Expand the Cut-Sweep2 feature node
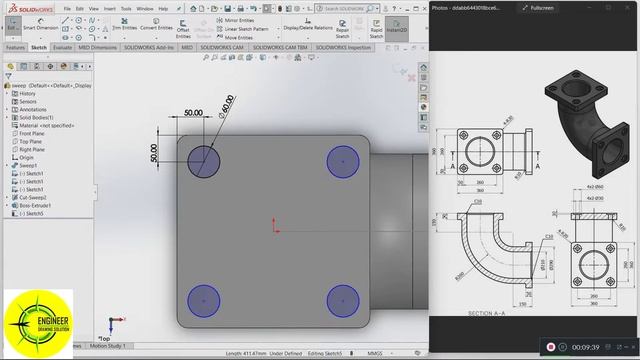Image resolution: width=640 pixels, height=360 pixels. tap(7, 197)
